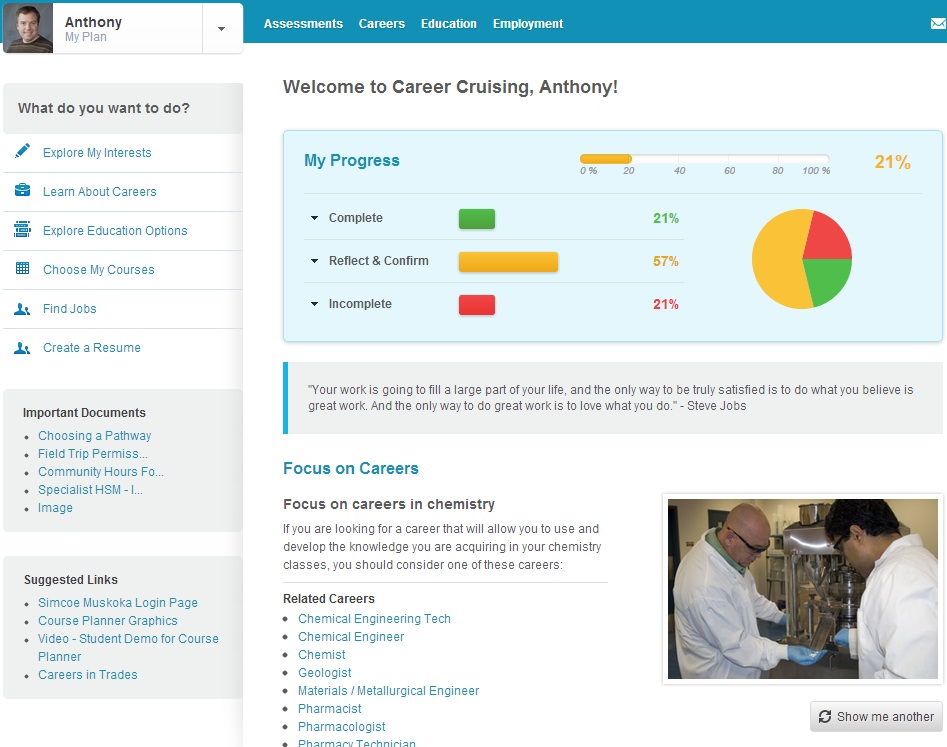Click the refresh icon on Show me another
Screen dimensions: 947x747
(824, 716)
